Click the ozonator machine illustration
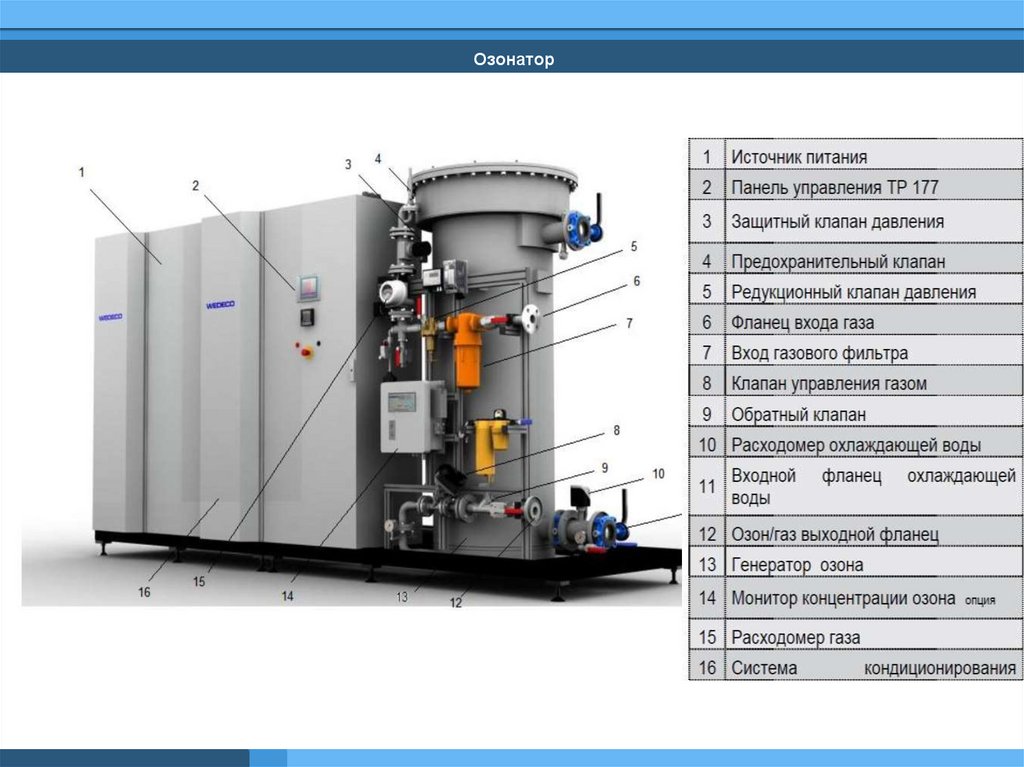The image size is (1024, 767). [353, 379]
